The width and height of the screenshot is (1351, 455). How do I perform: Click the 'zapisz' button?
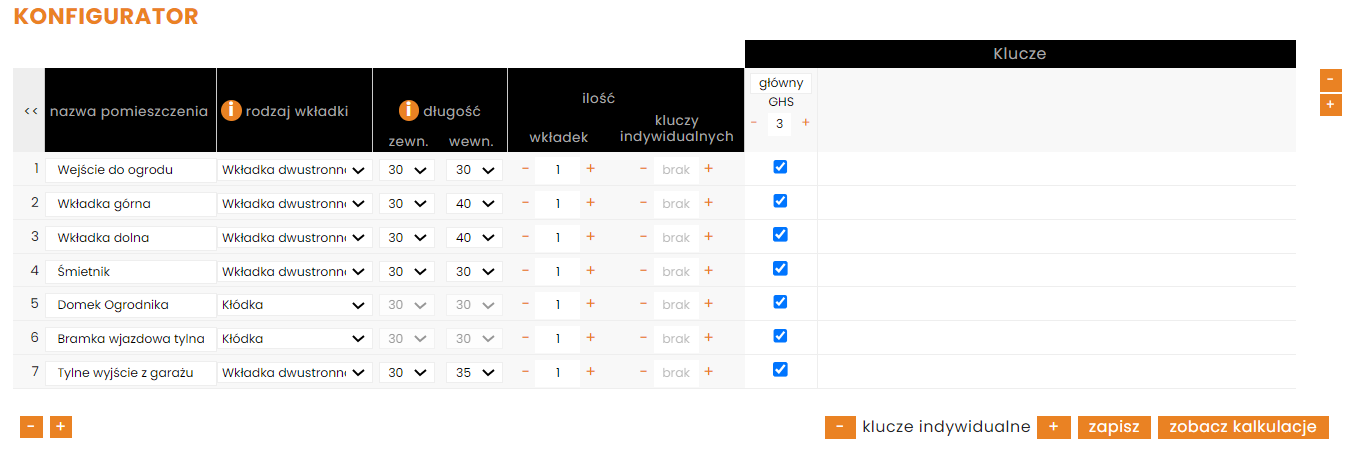pos(1114,427)
